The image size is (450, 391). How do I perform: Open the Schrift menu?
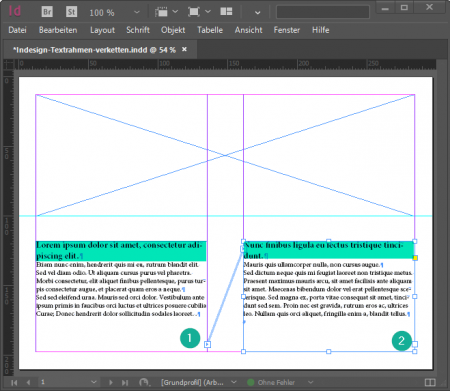coord(138,30)
